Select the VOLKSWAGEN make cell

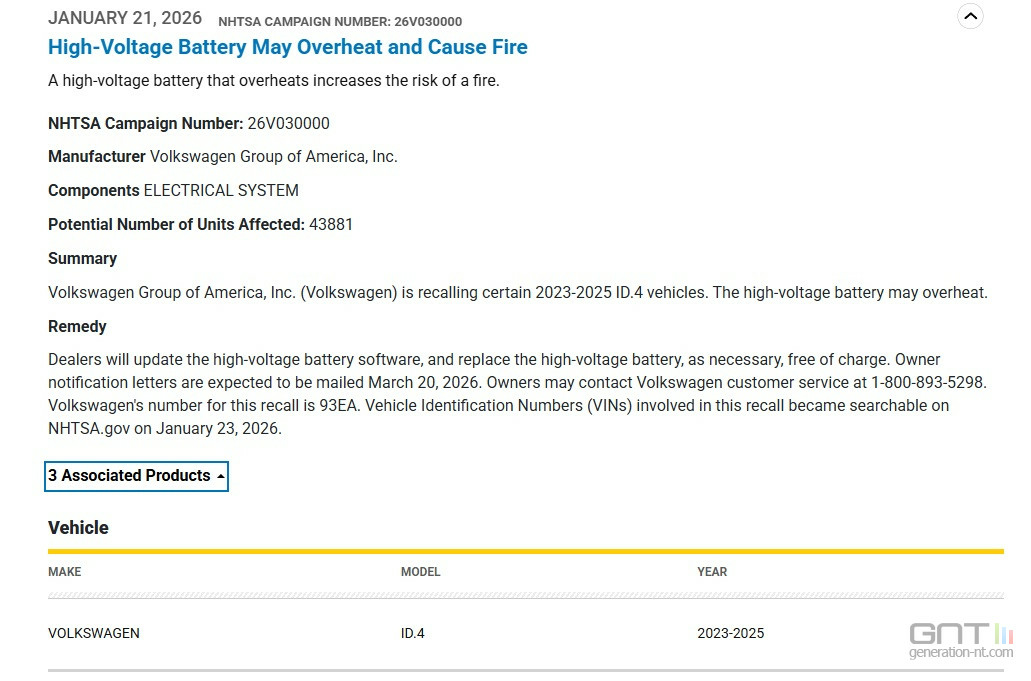point(94,633)
